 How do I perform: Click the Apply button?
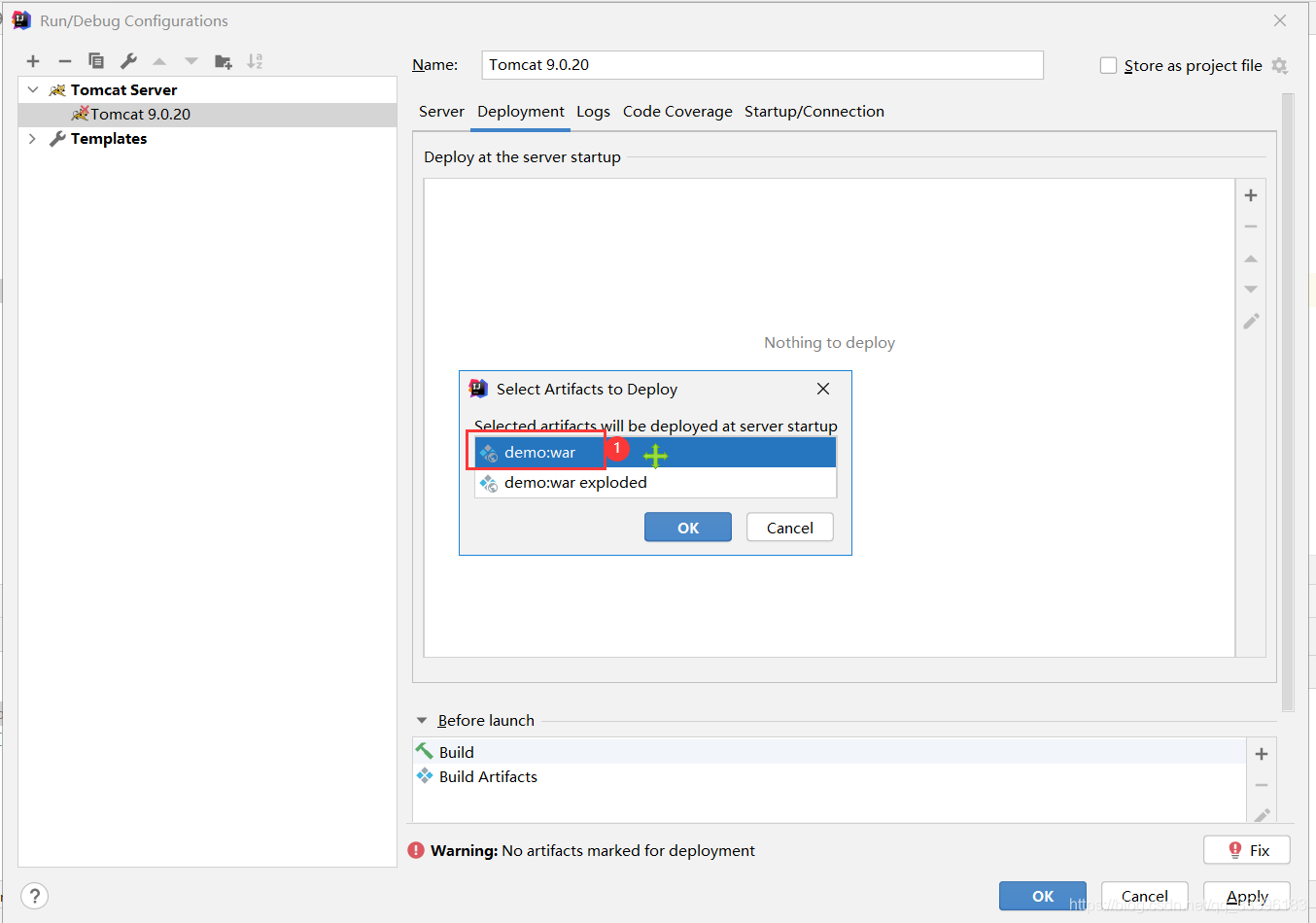point(1247,896)
